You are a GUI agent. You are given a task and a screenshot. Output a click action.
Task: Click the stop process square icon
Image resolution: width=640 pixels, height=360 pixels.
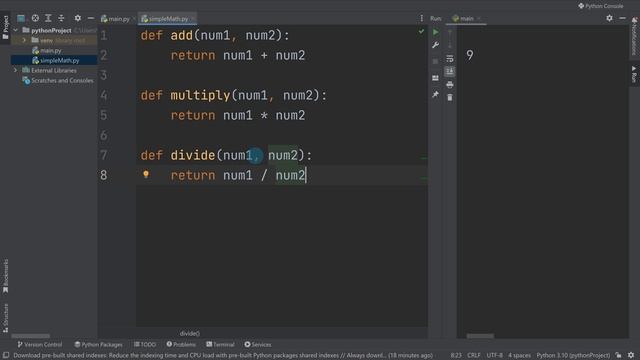[x=436, y=61]
